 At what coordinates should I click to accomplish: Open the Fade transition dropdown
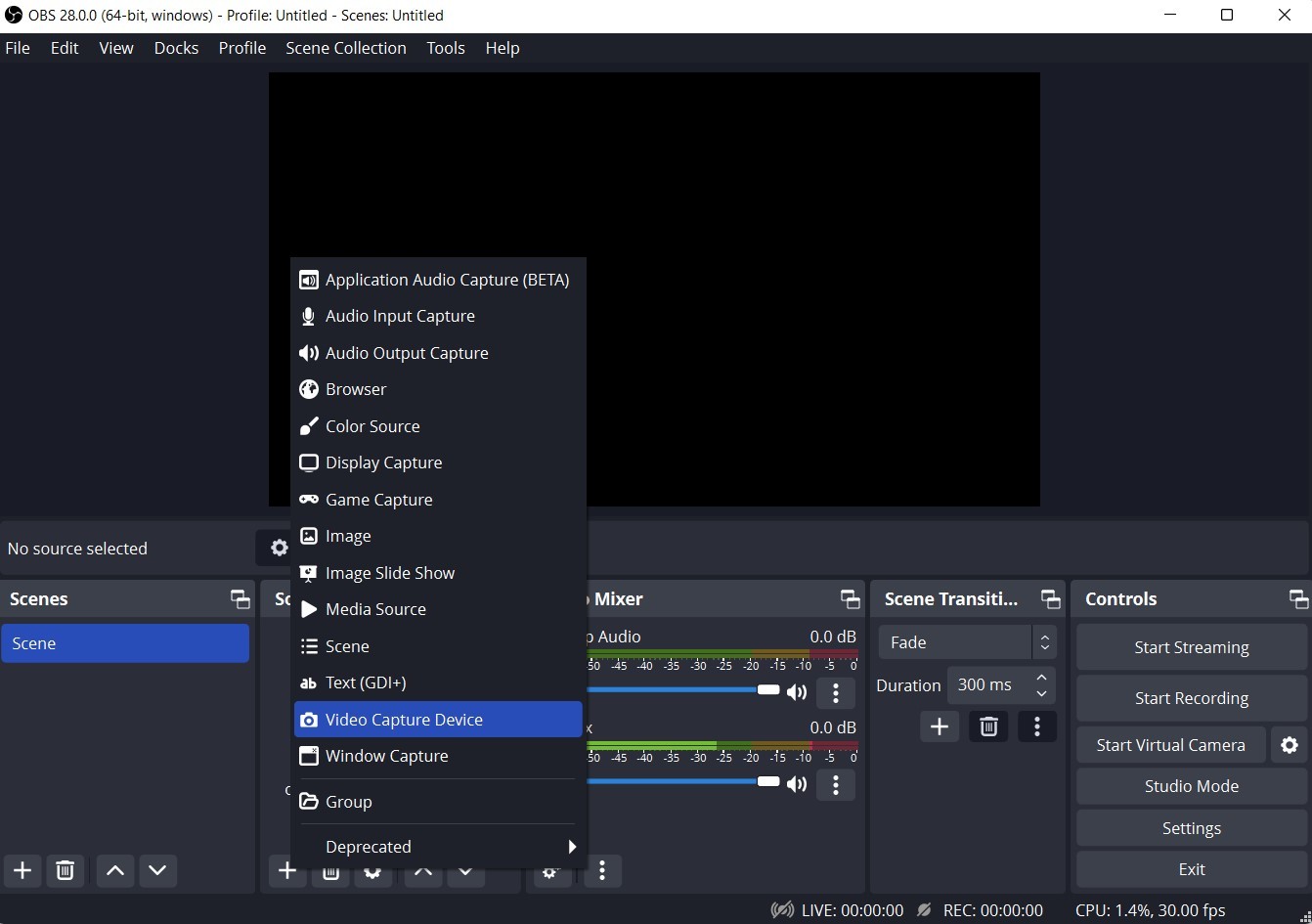tap(967, 642)
